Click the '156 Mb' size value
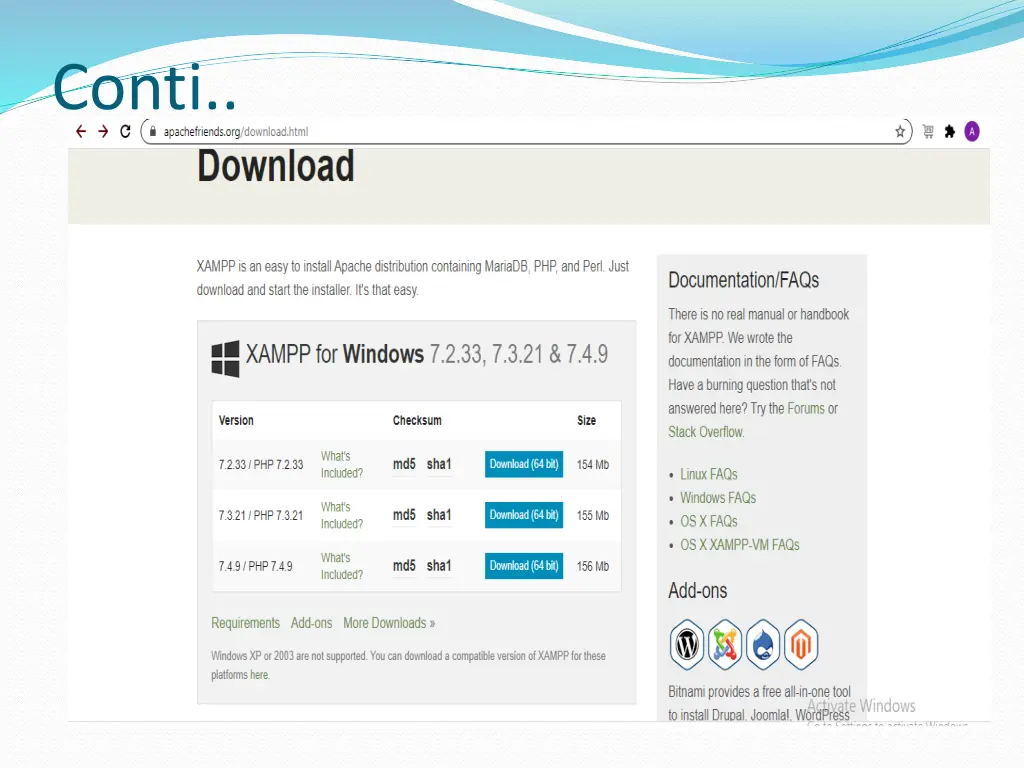The width and height of the screenshot is (1024, 768). tap(593, 567)
